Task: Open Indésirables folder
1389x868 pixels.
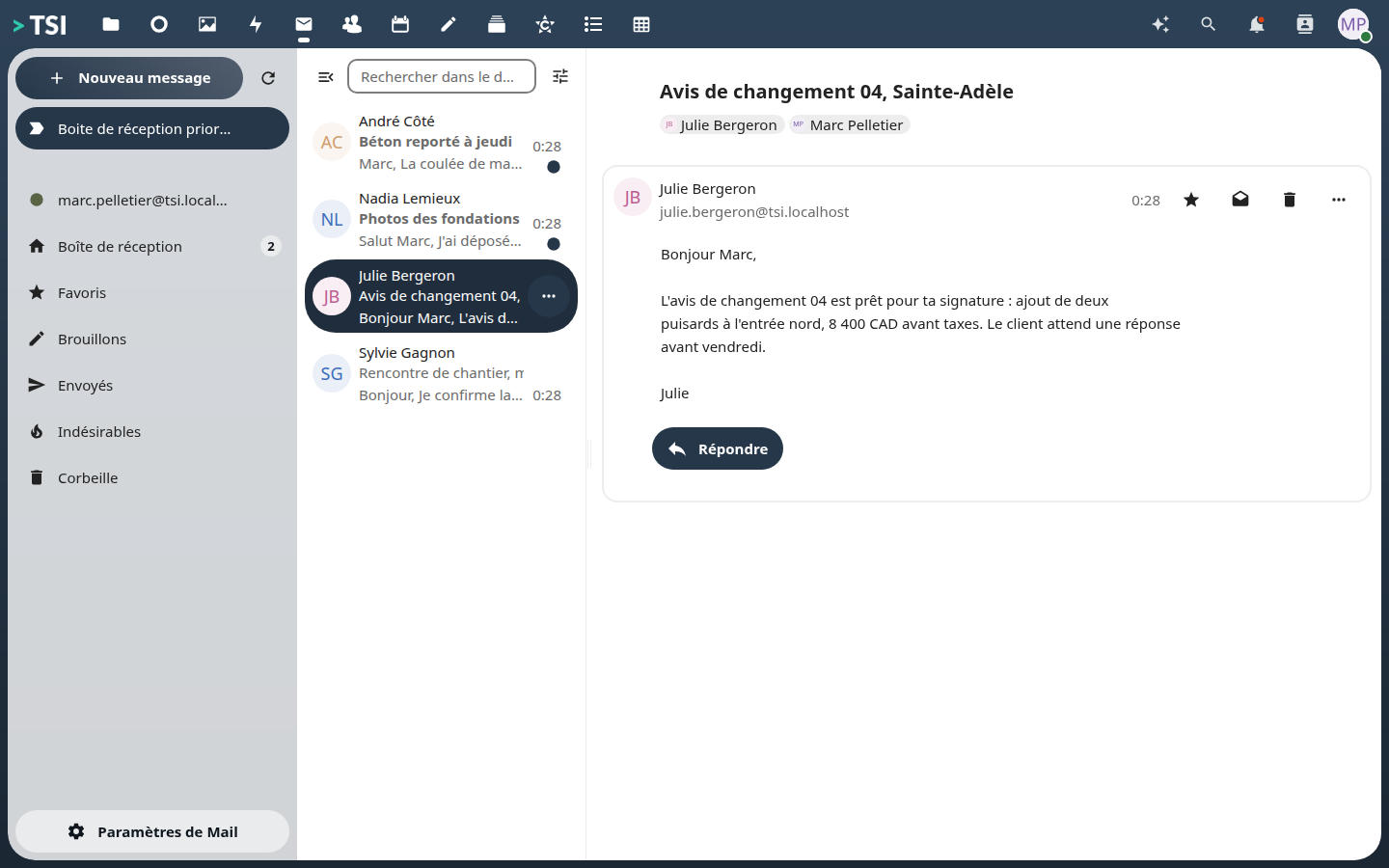Action: click(x=152, y=431)
